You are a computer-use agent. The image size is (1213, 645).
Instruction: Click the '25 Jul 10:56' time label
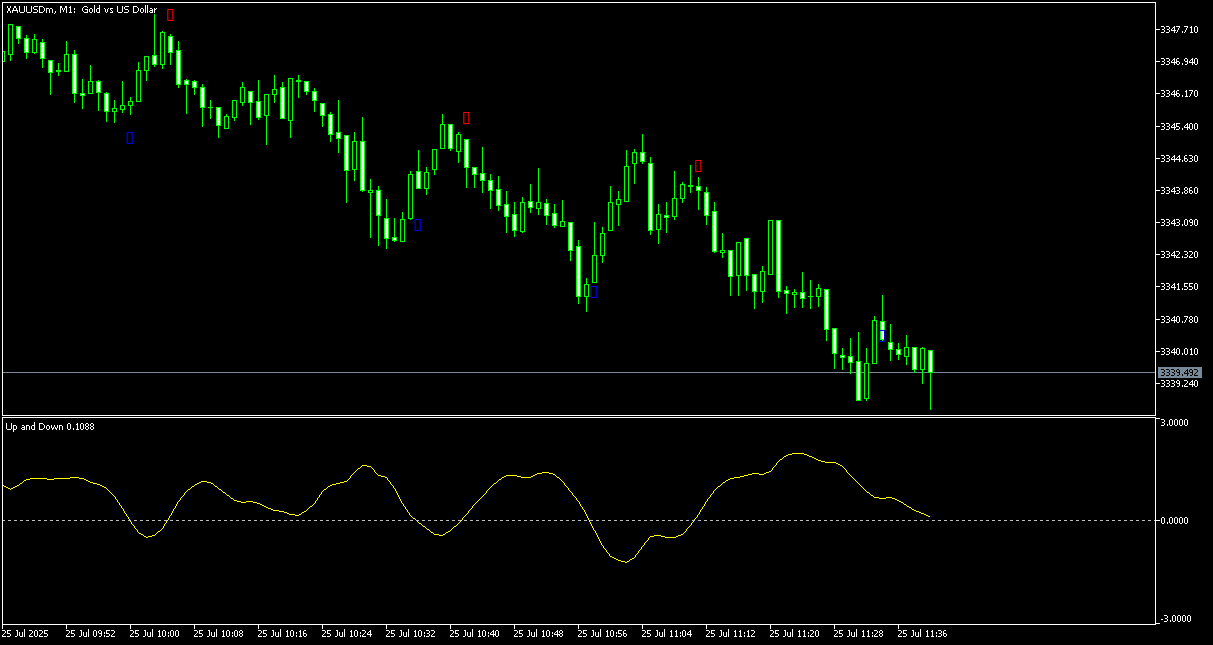pyautogui.click(x=603, y=634)
